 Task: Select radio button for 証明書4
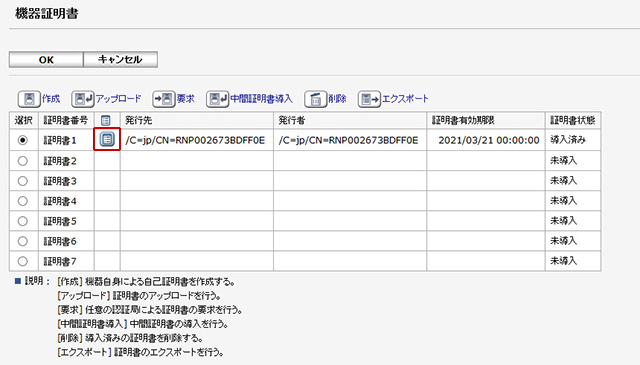point(23,201)
